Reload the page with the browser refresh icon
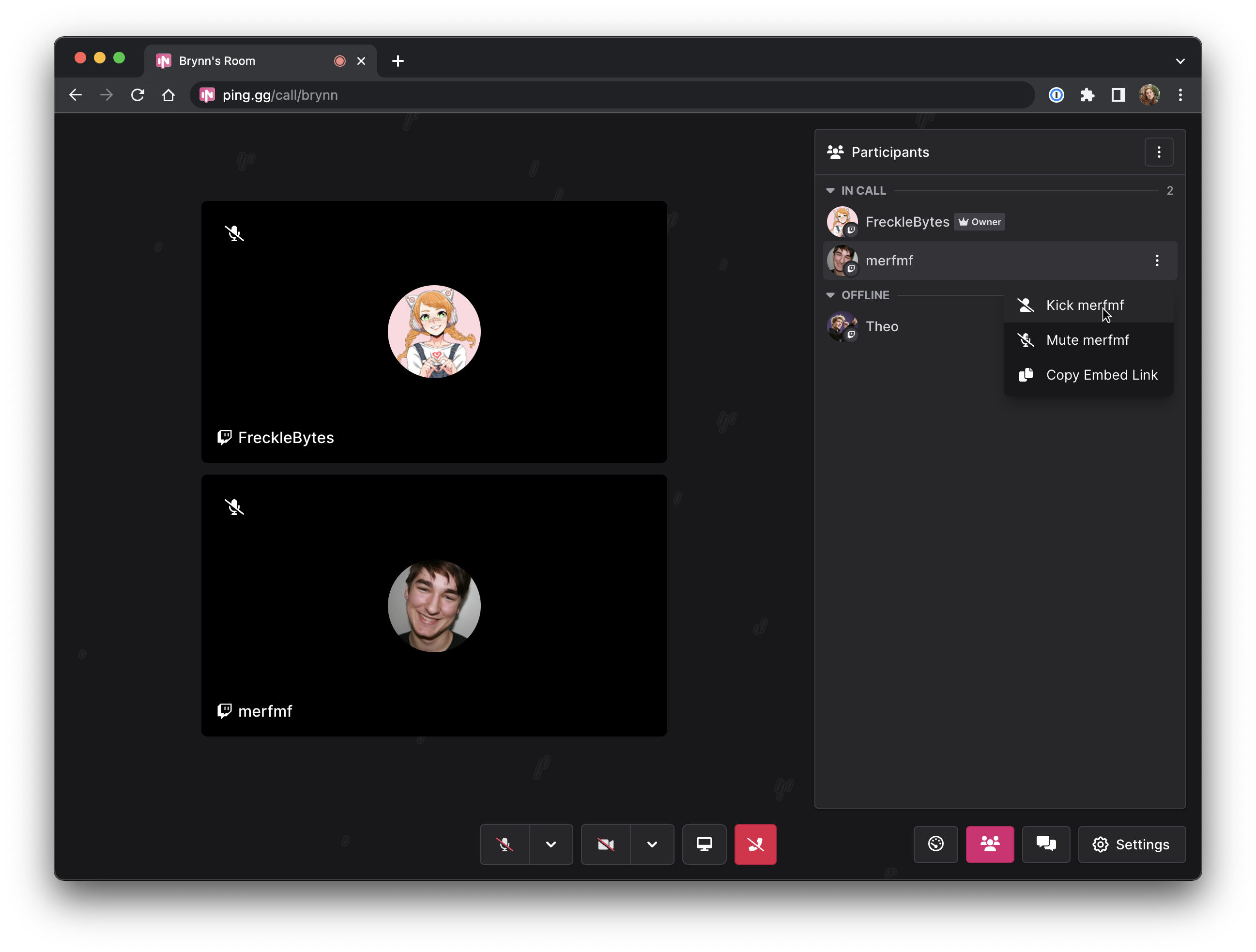Viewport: 1256px width, 952px height. (x=138, y=95)
